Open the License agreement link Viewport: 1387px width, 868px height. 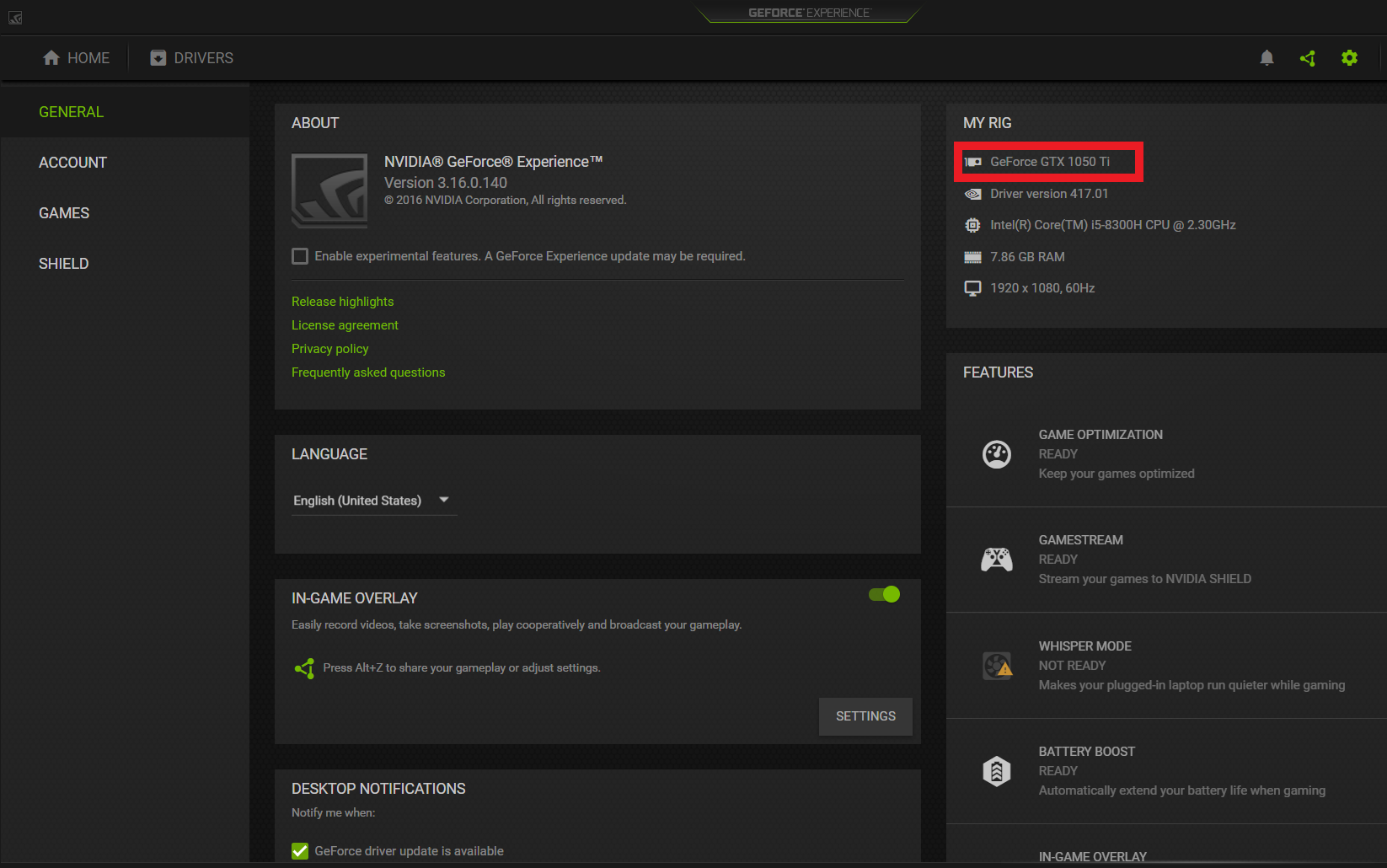click(x=345, y=325)
